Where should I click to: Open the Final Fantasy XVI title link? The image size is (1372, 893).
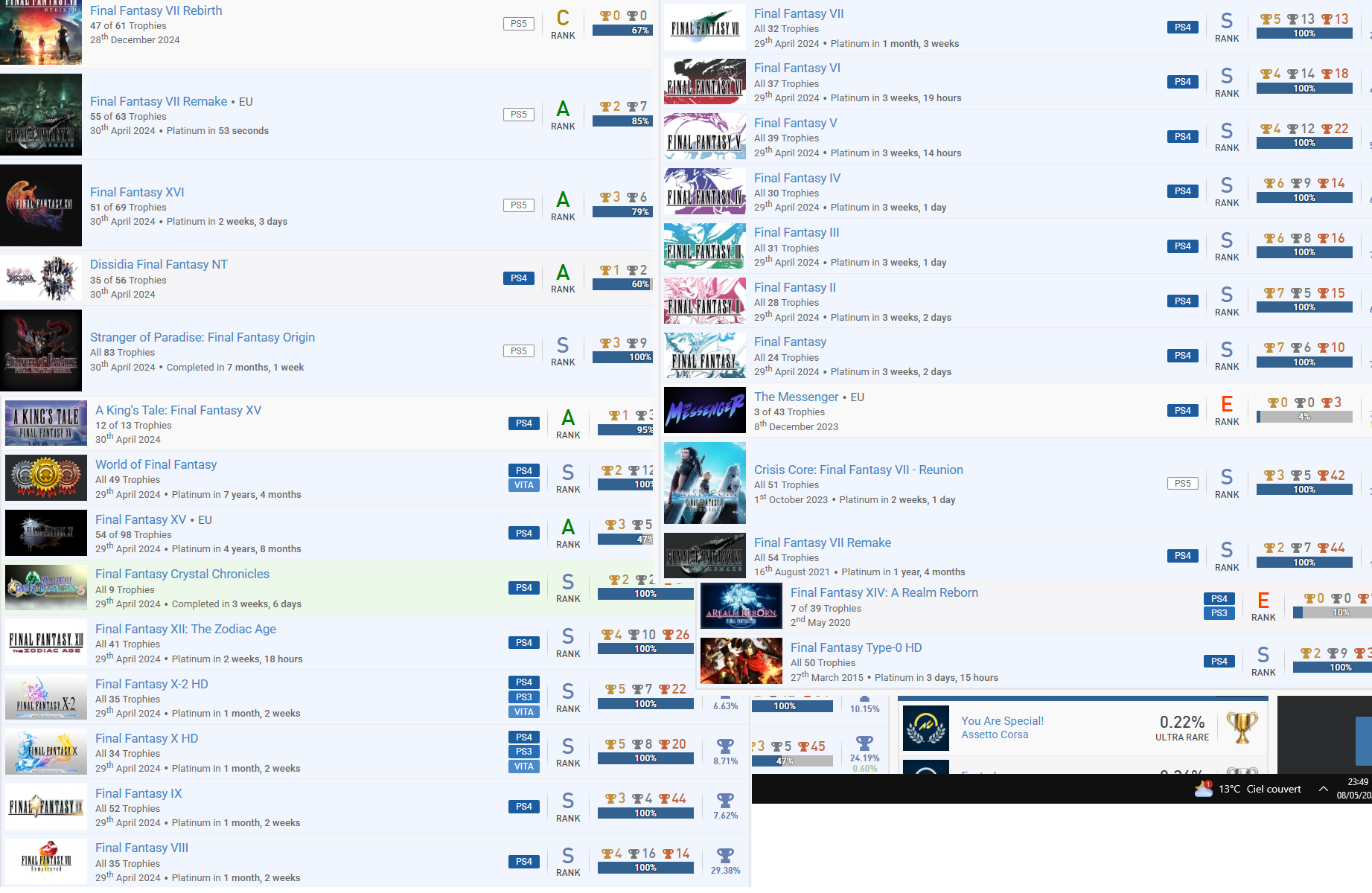[x=137, y=192]
